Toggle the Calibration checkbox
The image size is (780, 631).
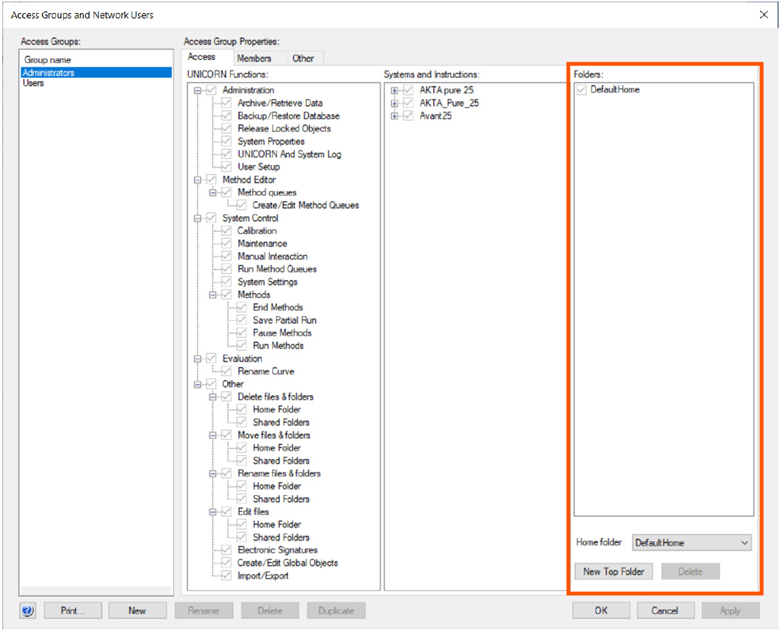pos(227,231)
